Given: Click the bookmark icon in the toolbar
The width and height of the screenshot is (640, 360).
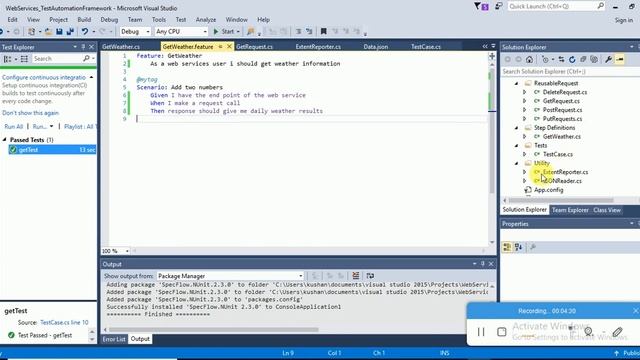Looking at the screenshot, I should click(x=323, y=31).
